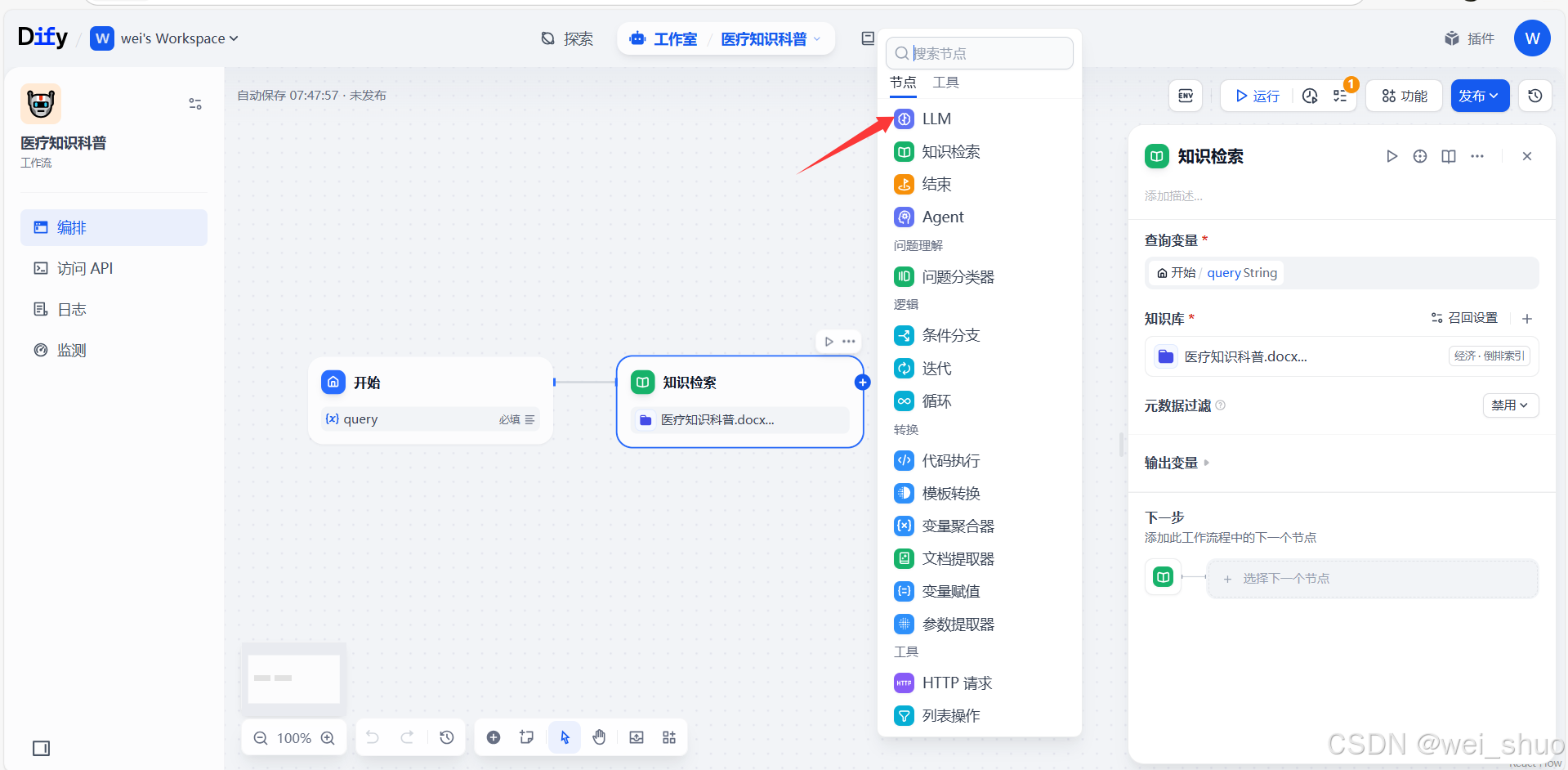The width and height of the screenshot is (1568, 770).
Task: Activate the pointer selection tool
Action: (564, 736)
